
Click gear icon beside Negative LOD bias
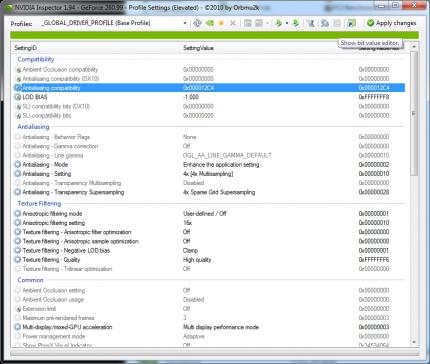(x=18, y=250)
